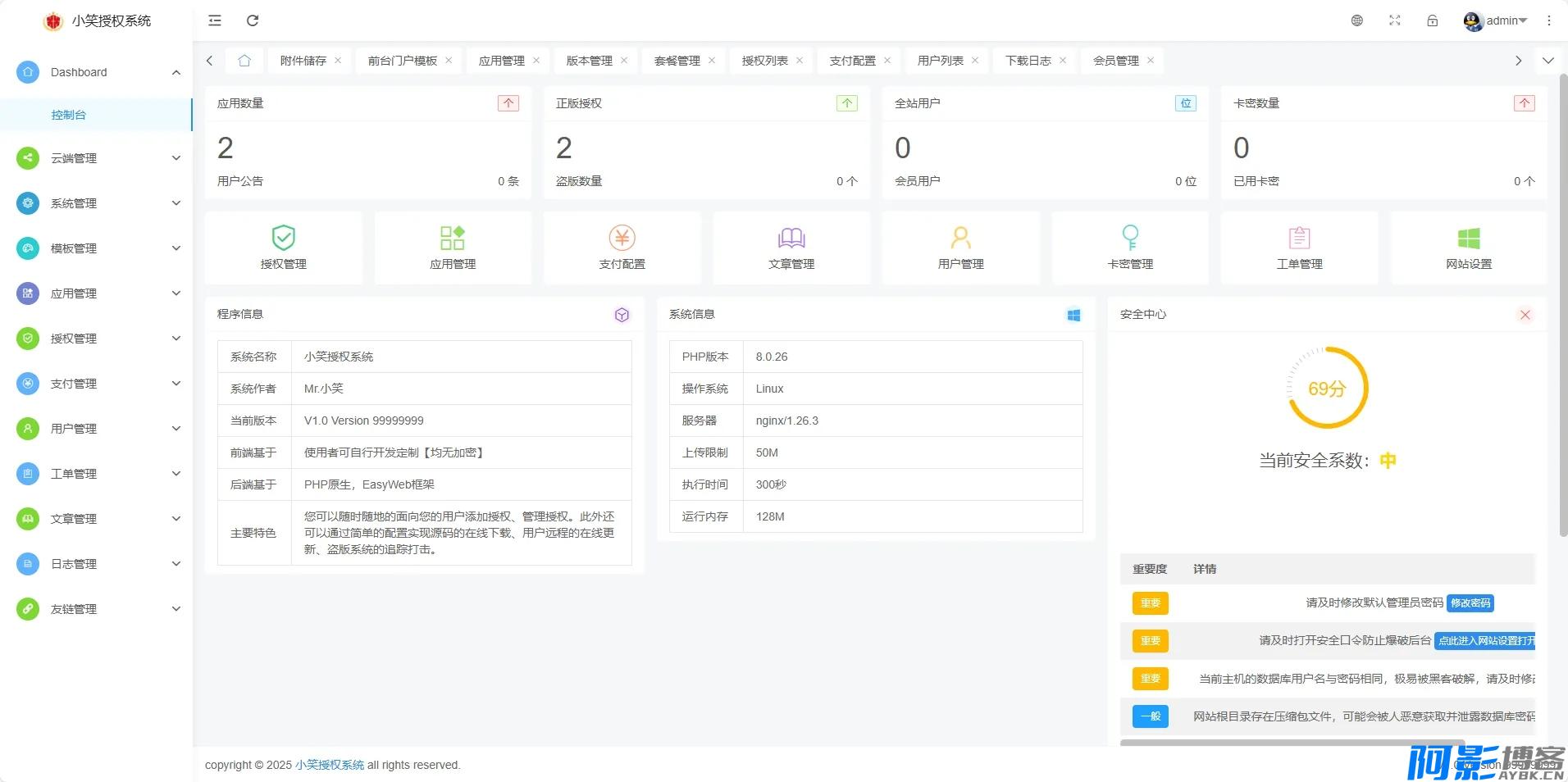Open the admin user dropdown

[1496, 20]
